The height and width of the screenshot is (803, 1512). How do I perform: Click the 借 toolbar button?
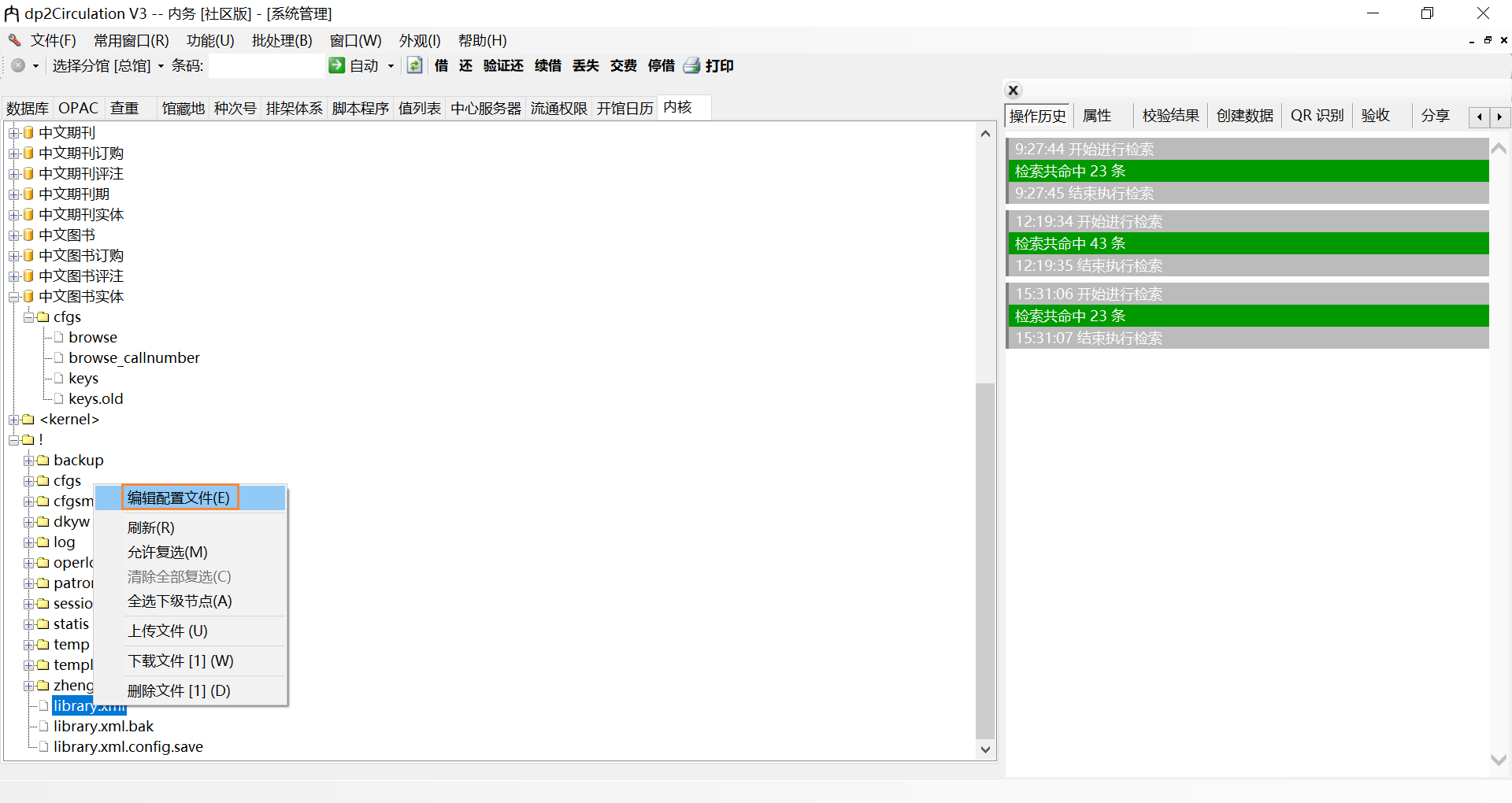click(x=441, y=65)
